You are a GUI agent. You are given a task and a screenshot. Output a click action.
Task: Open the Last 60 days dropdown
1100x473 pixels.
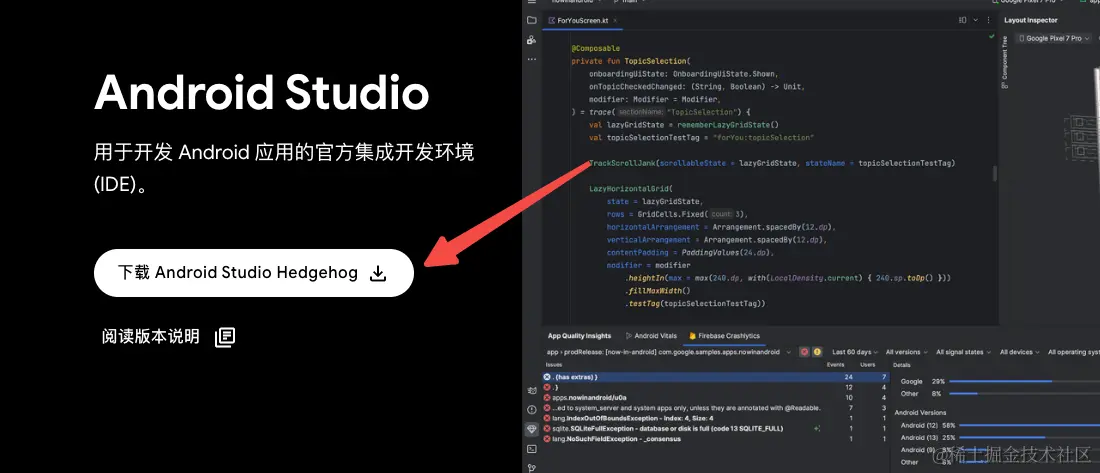pyautogui.click(x=854, y=352)
